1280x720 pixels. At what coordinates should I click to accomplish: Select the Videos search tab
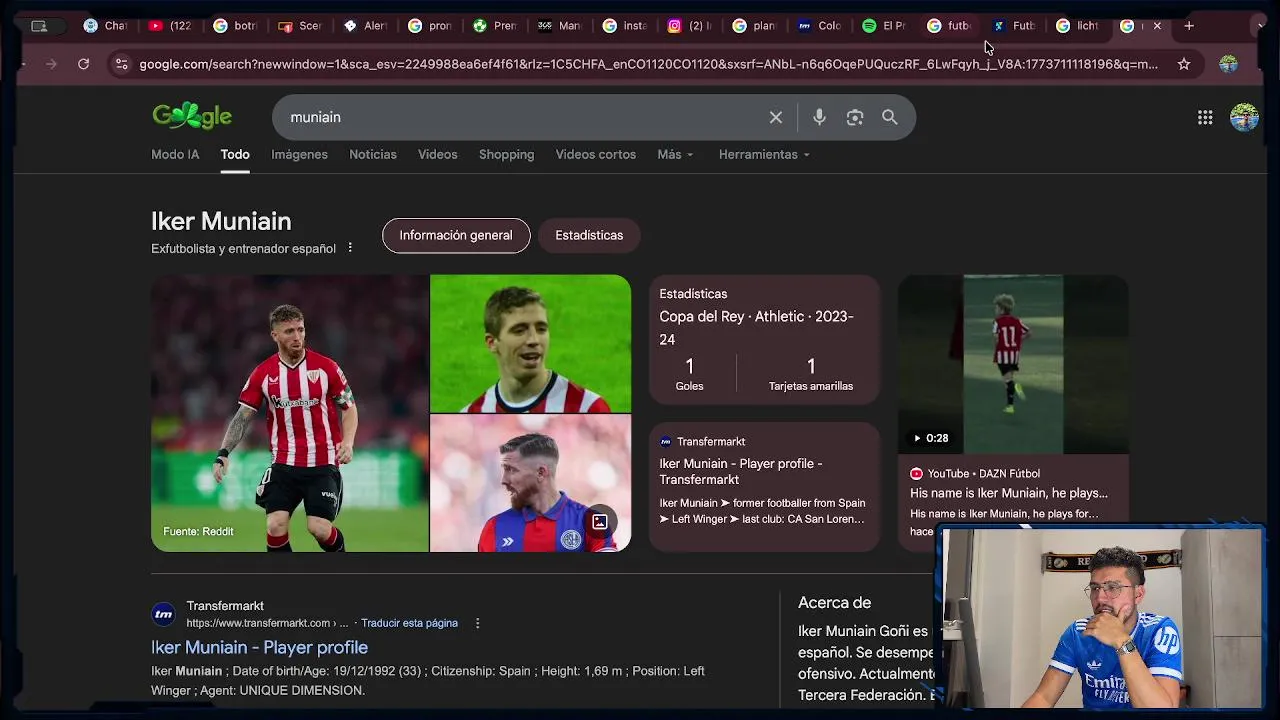[437, 154]
